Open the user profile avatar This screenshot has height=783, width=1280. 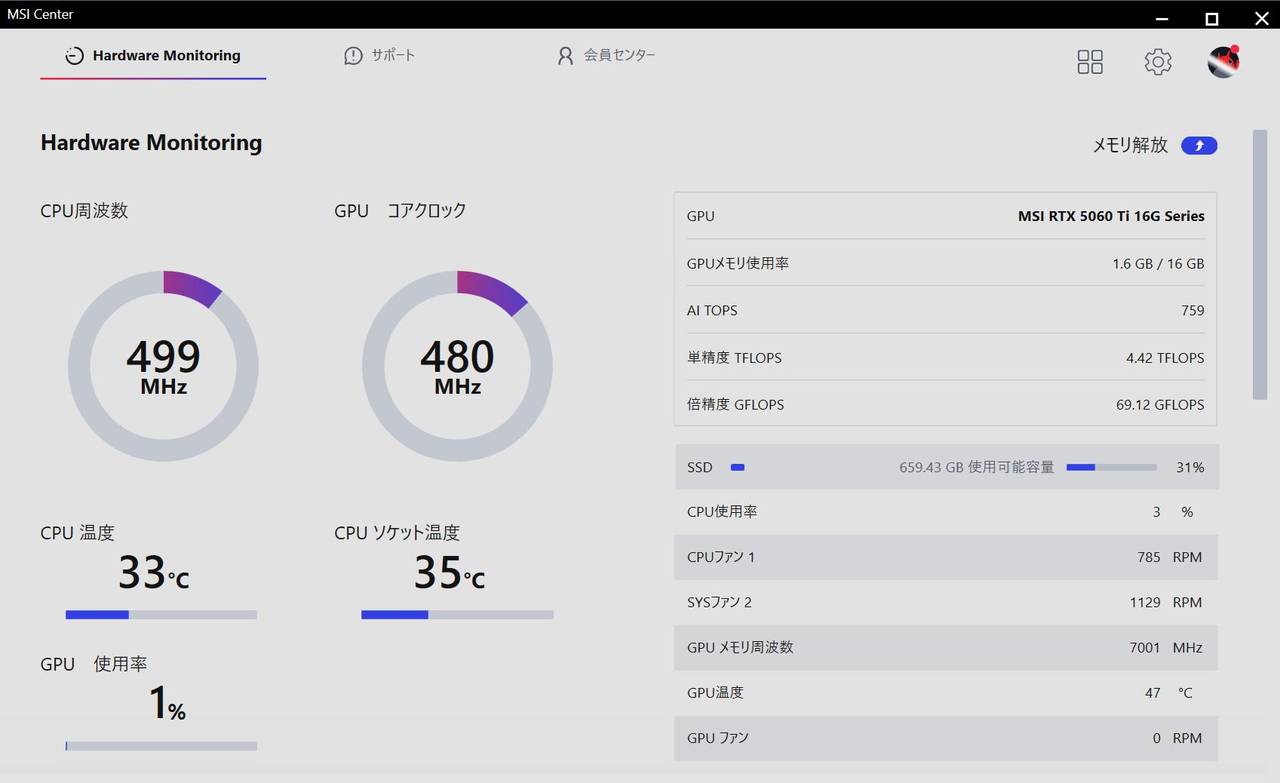[1224, 62]
